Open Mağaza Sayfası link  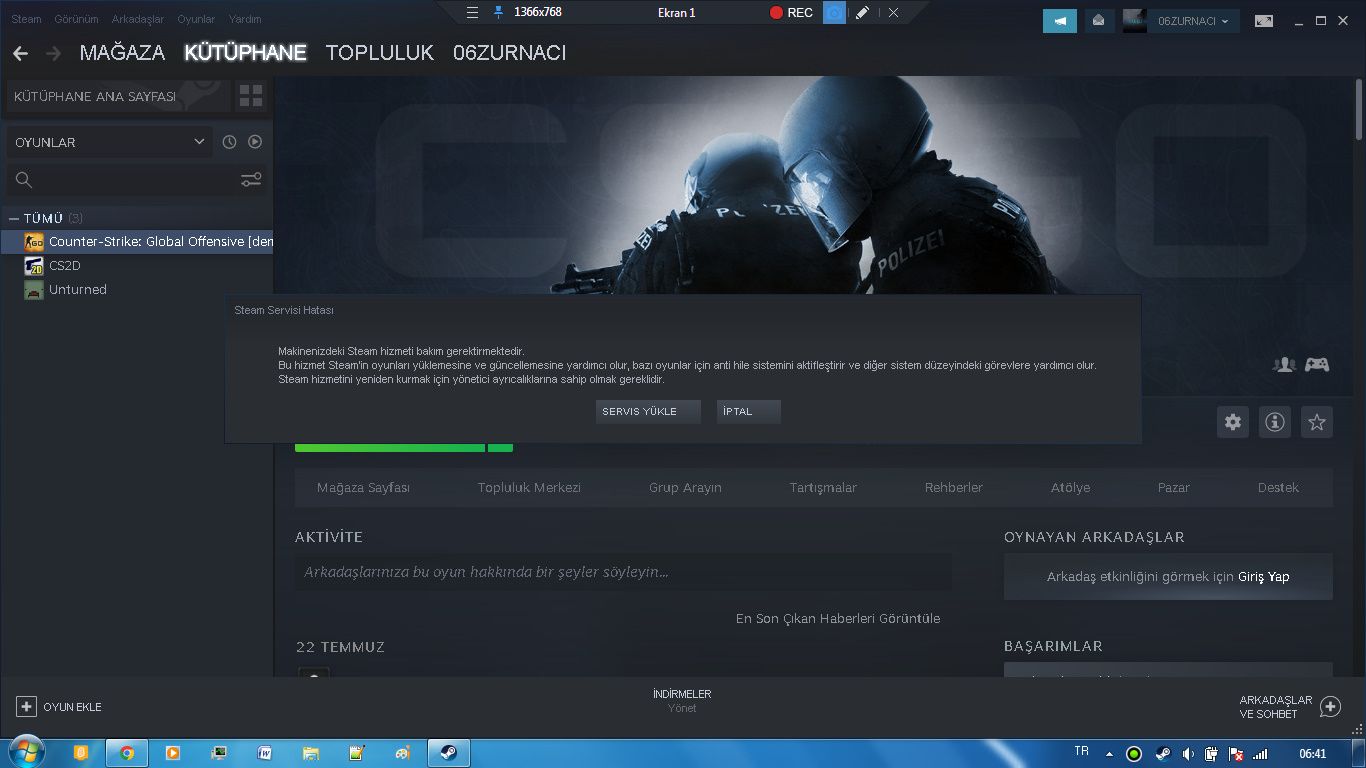(x=363, y=488)
